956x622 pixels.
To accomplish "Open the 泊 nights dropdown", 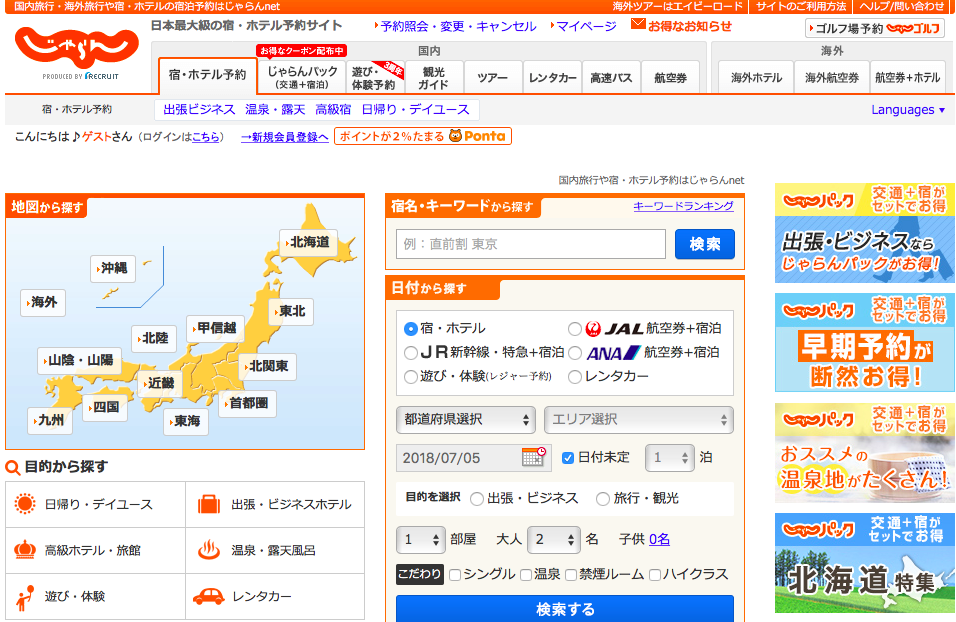I will click(x=669, y=457).
